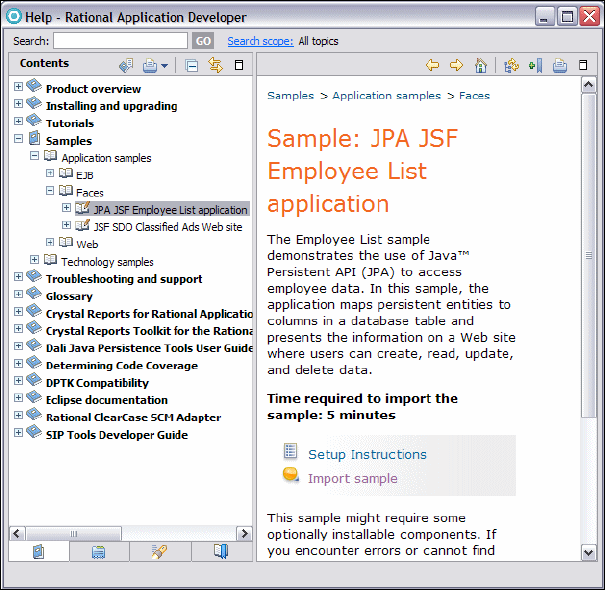Expand the Tutorials node
This screenshot has width=605, height=590.
pos(18,121)
